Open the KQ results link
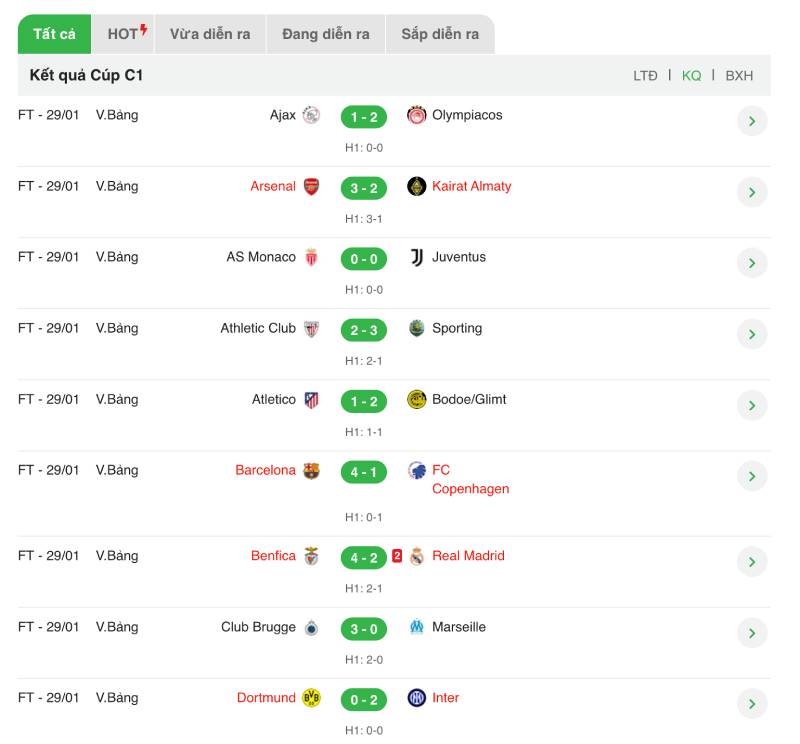The width and height of the screenshot is (800, 744). coord(691,76)
